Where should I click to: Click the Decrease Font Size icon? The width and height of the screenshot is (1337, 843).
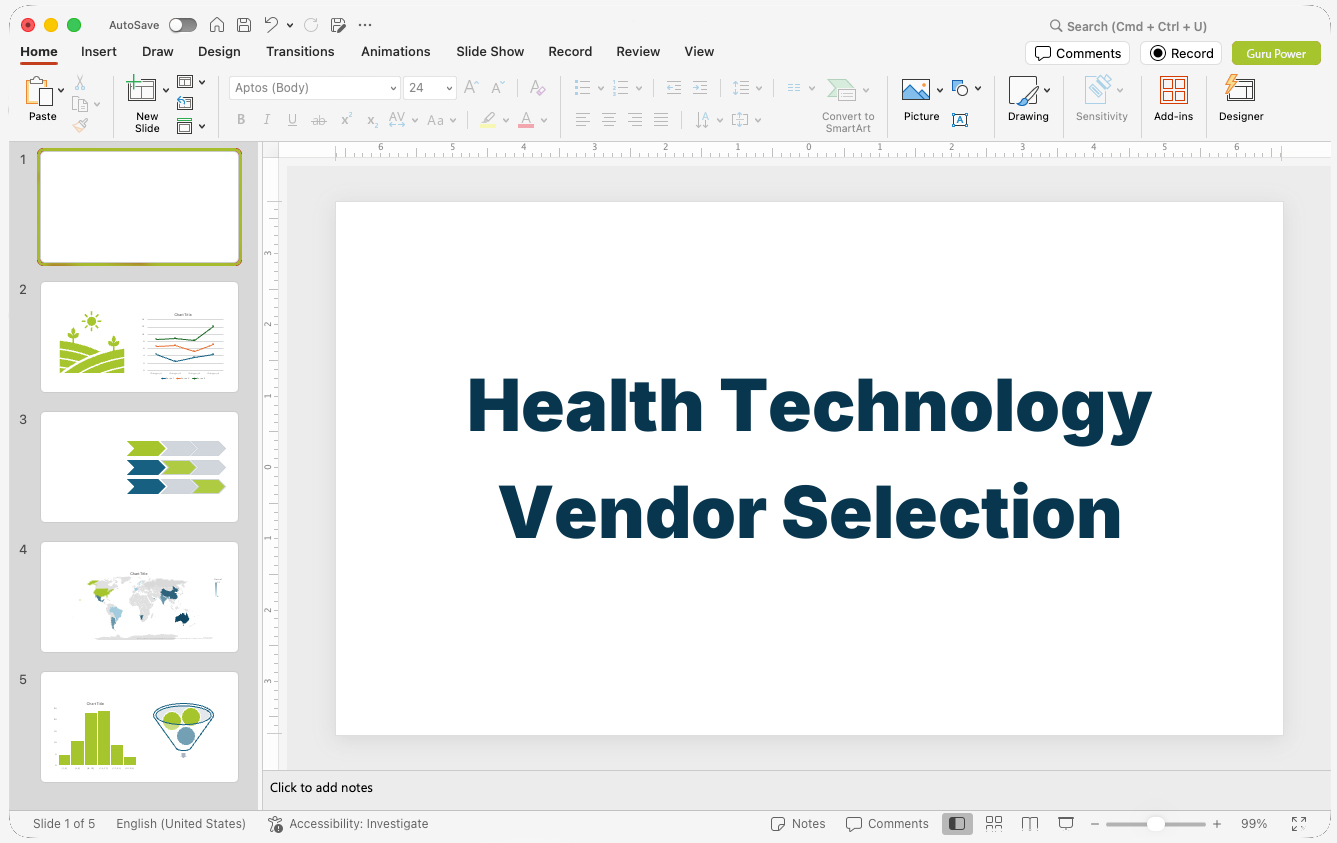[x=498, y=88]
